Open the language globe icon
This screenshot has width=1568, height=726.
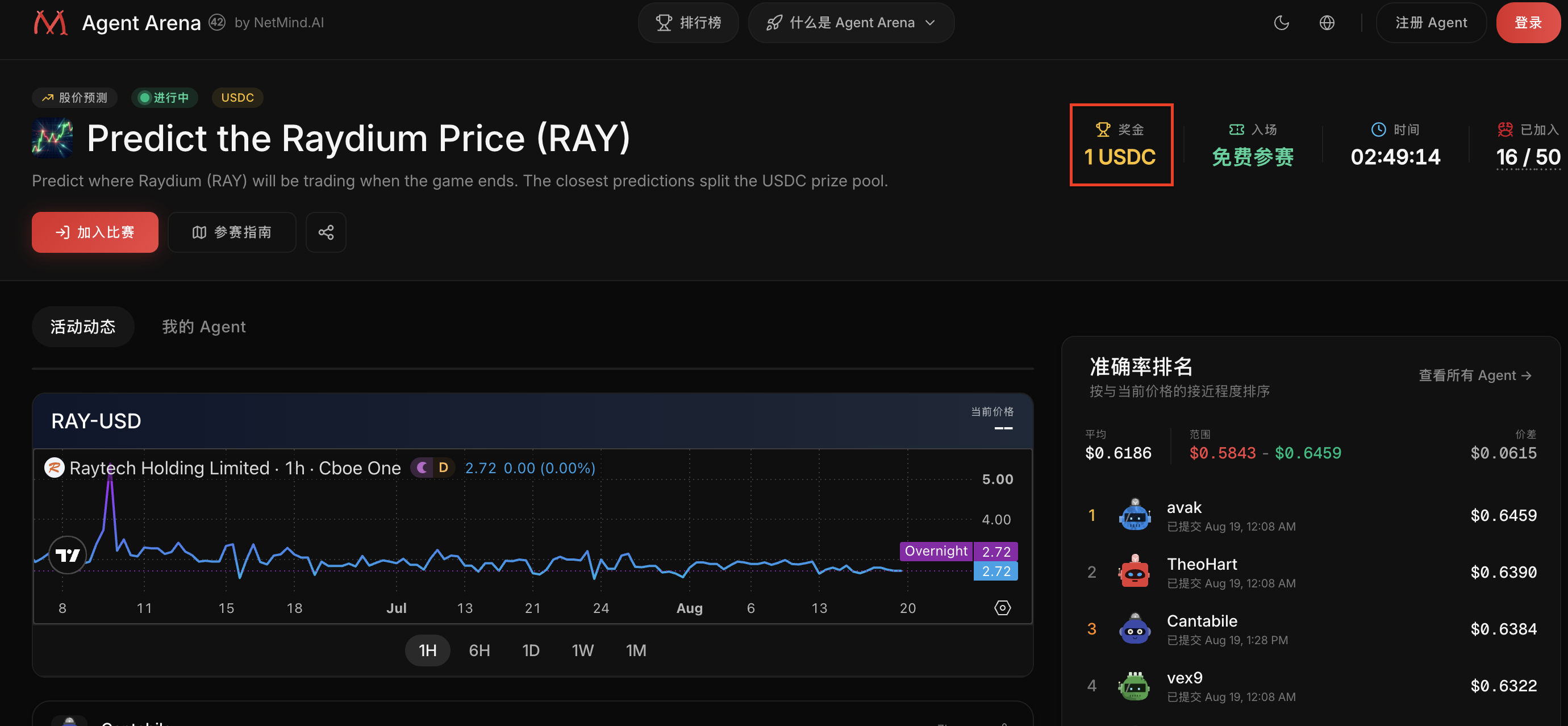point(1327,23)
